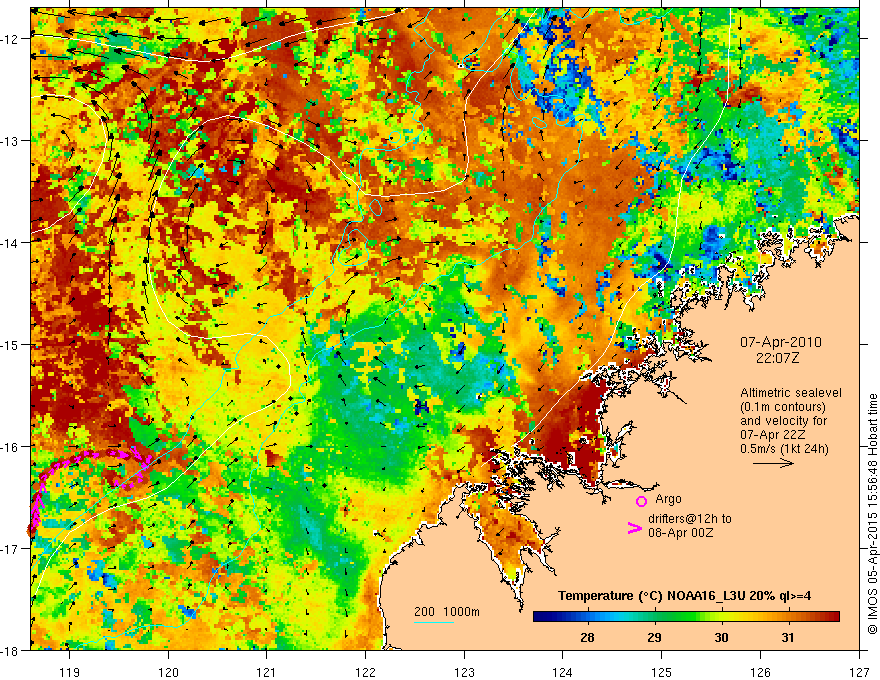Click colorbar tick label 28
The height and width of the screenshot is (680, 880).
(x=587, y=637)
